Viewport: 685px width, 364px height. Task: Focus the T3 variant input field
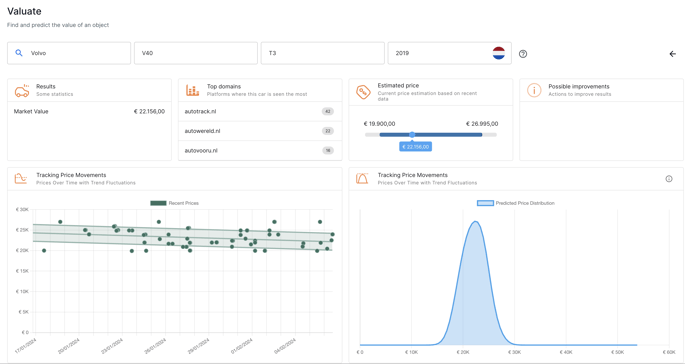pos(323,53)
